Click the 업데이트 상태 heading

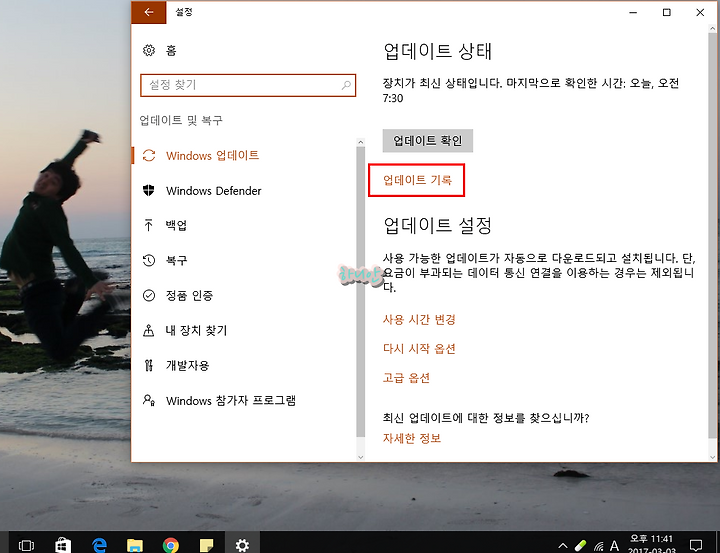click(437, 51)
